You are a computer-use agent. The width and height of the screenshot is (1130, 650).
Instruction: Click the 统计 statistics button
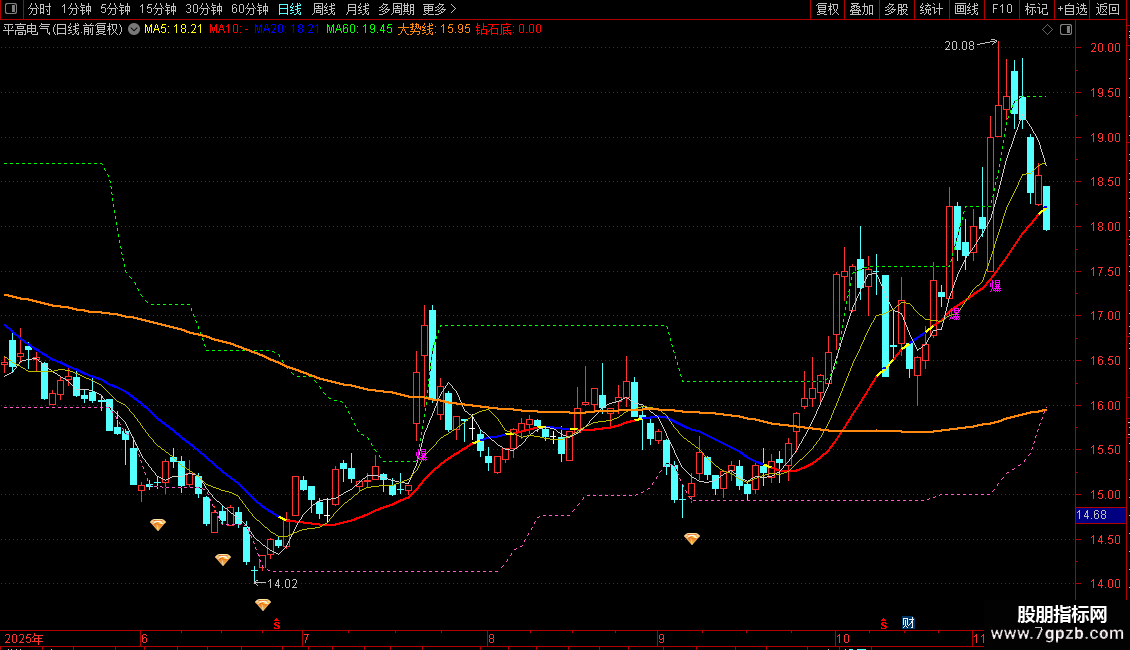931,9
